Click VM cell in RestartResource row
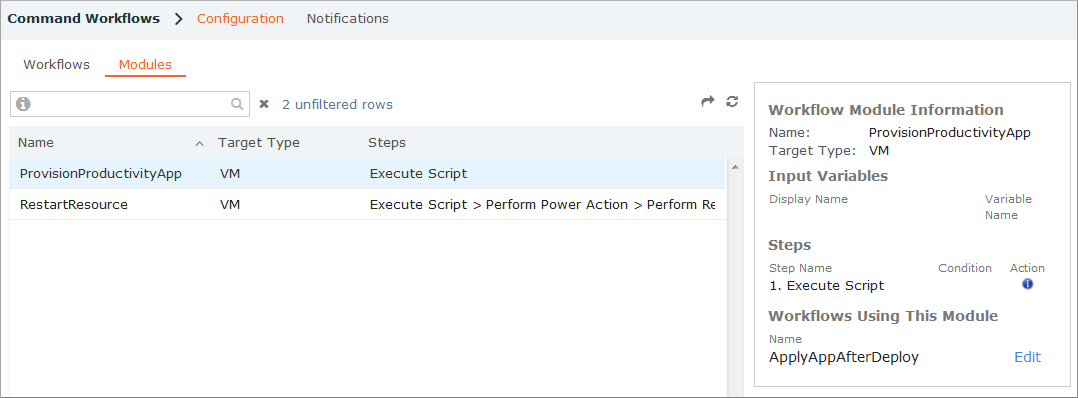 coord(230,205)
